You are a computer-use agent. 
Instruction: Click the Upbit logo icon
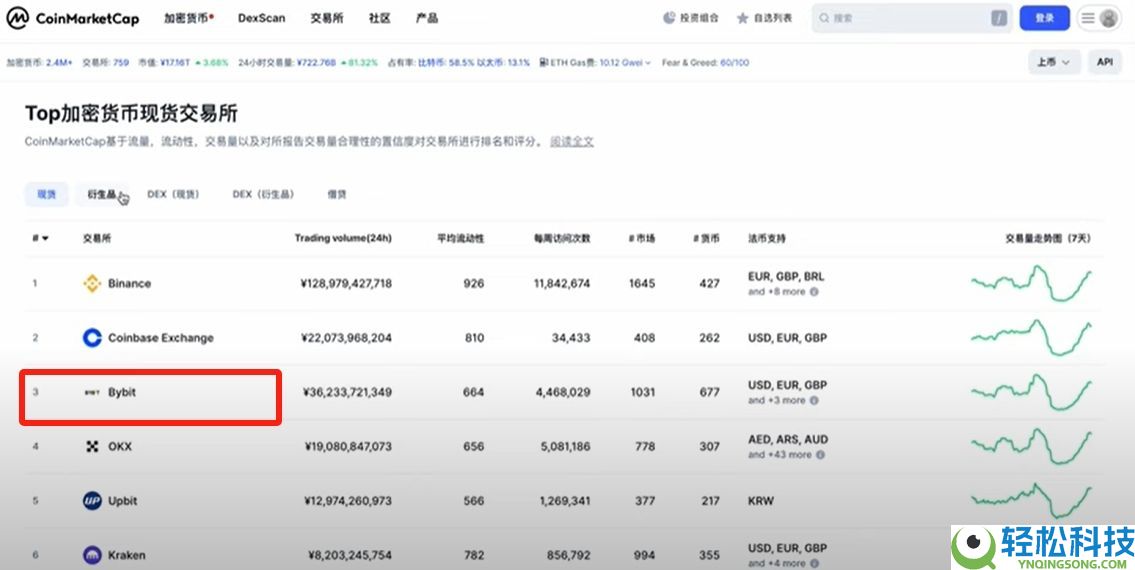(92, 500)
